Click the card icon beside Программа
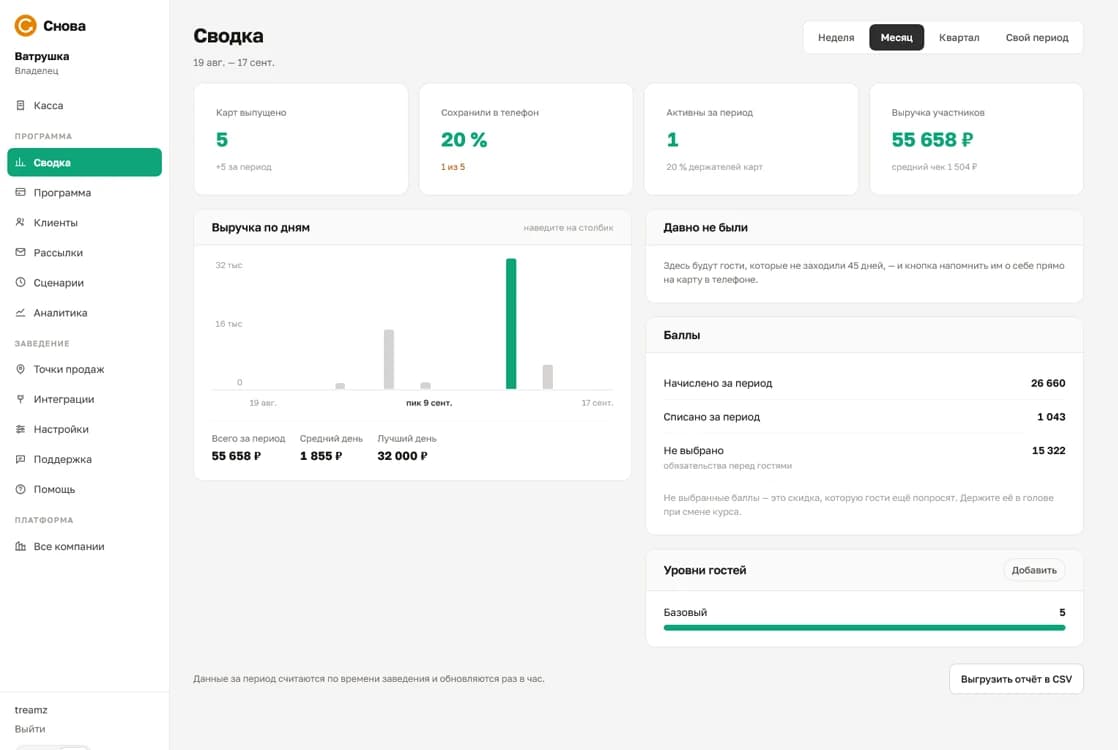 click(x=20, y=192)
